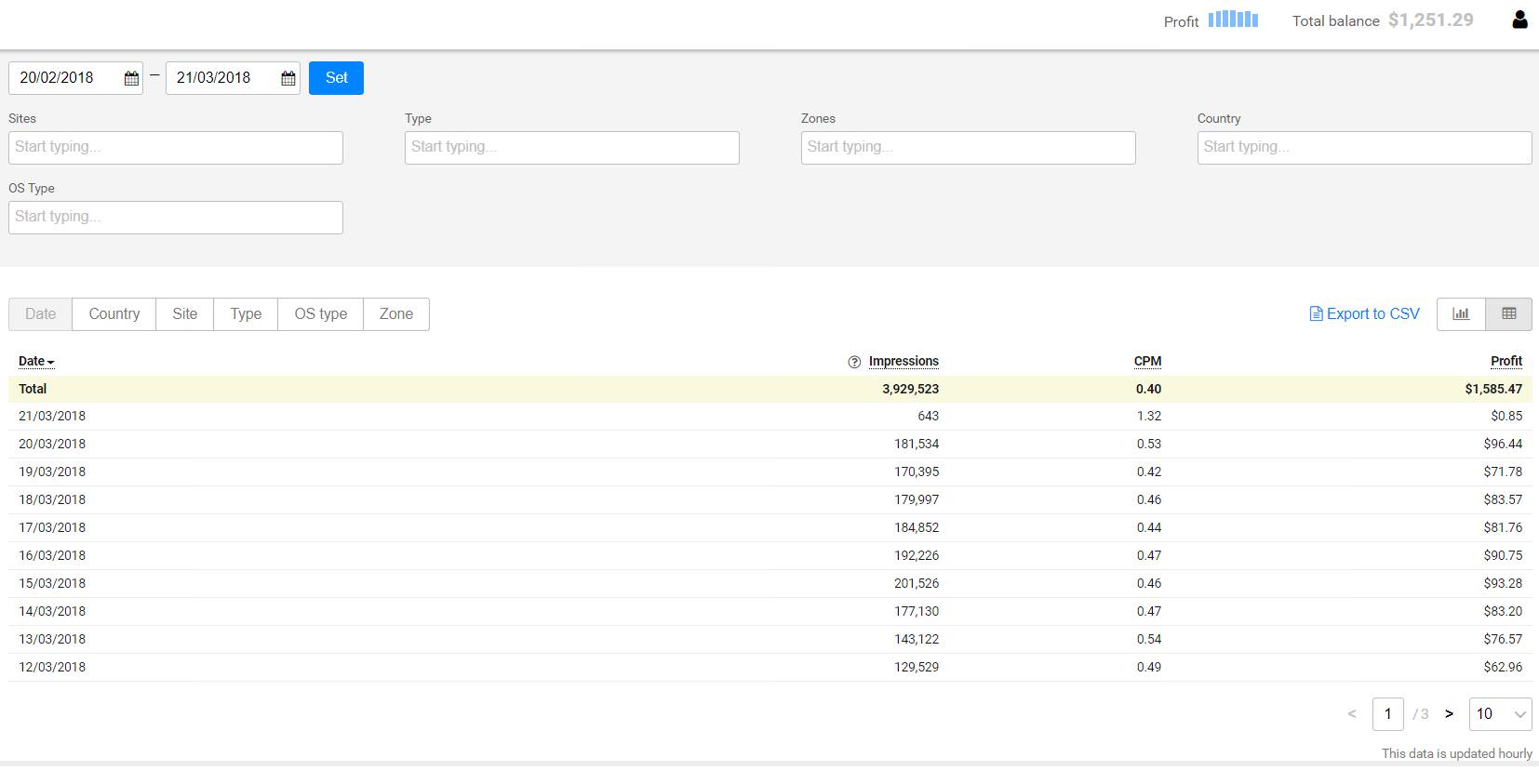Click the Impressions help question mark icon
1539x784 pixels.
click(854, 362)
